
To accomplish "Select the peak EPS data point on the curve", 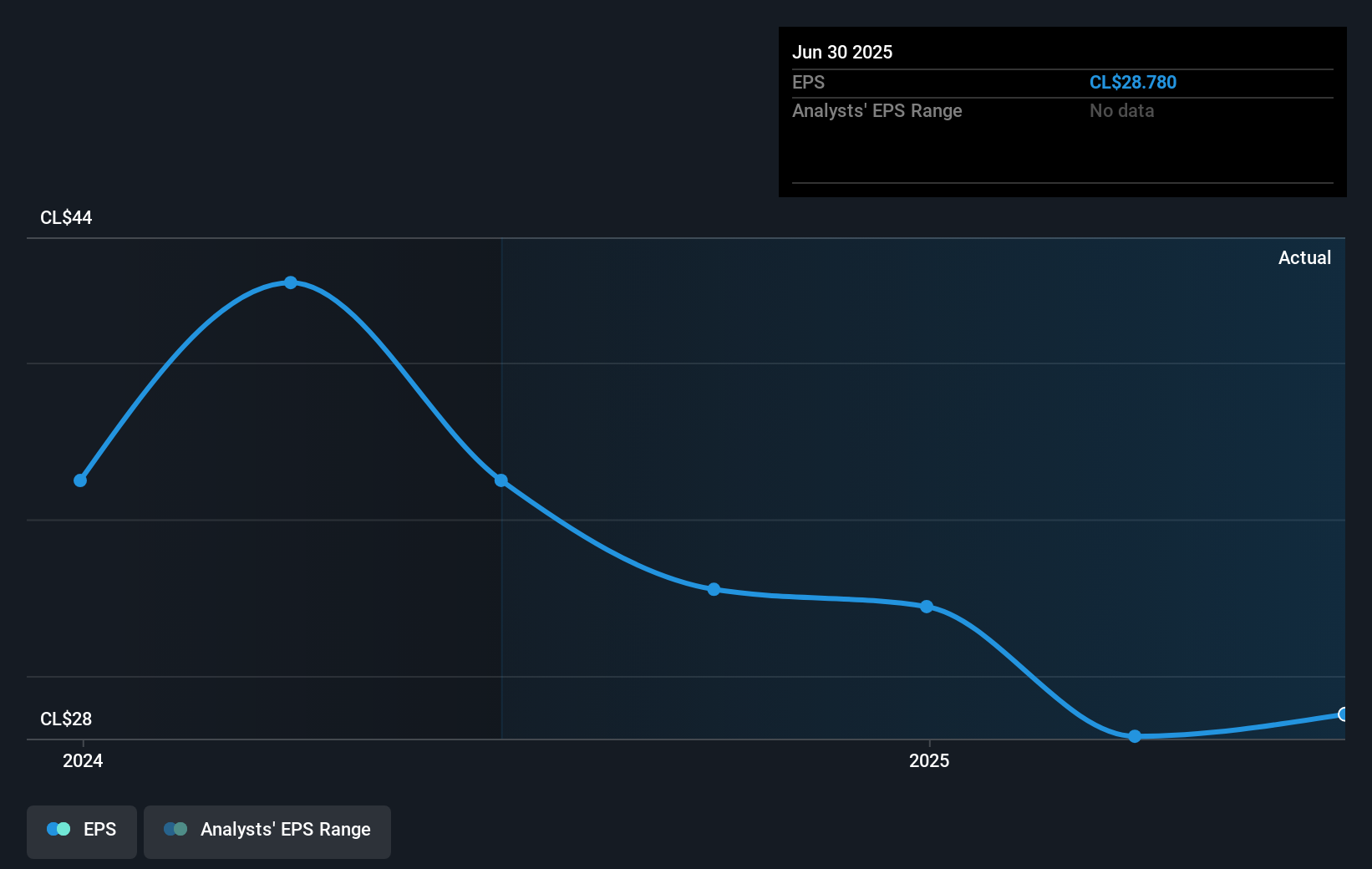I will pyautogui.click(x=290, y=282).
